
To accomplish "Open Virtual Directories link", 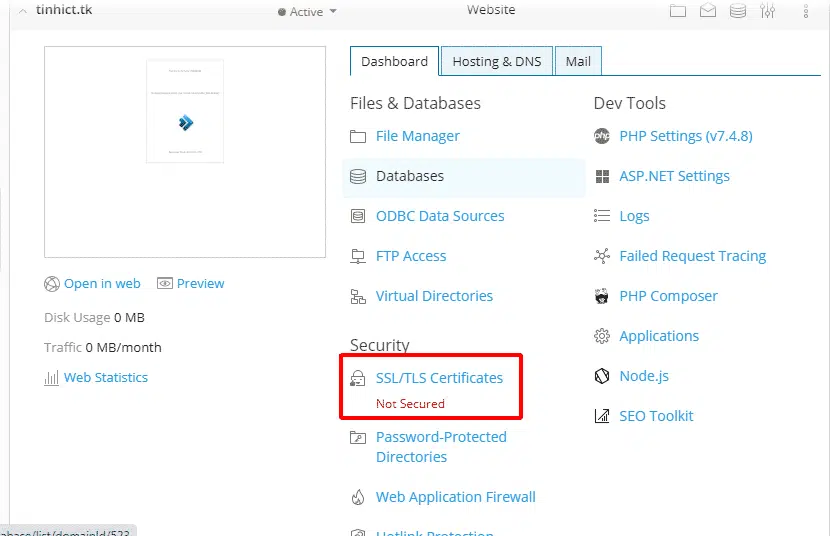I will (434, 296).
